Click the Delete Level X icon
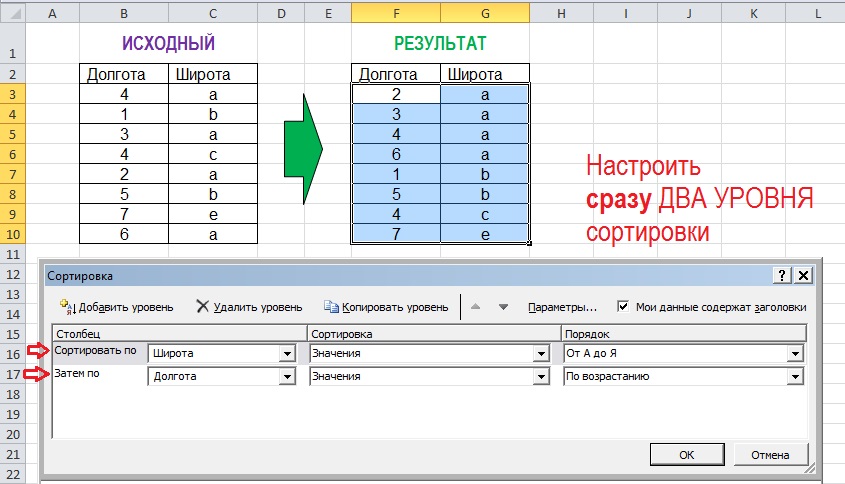 coord(203,307)
